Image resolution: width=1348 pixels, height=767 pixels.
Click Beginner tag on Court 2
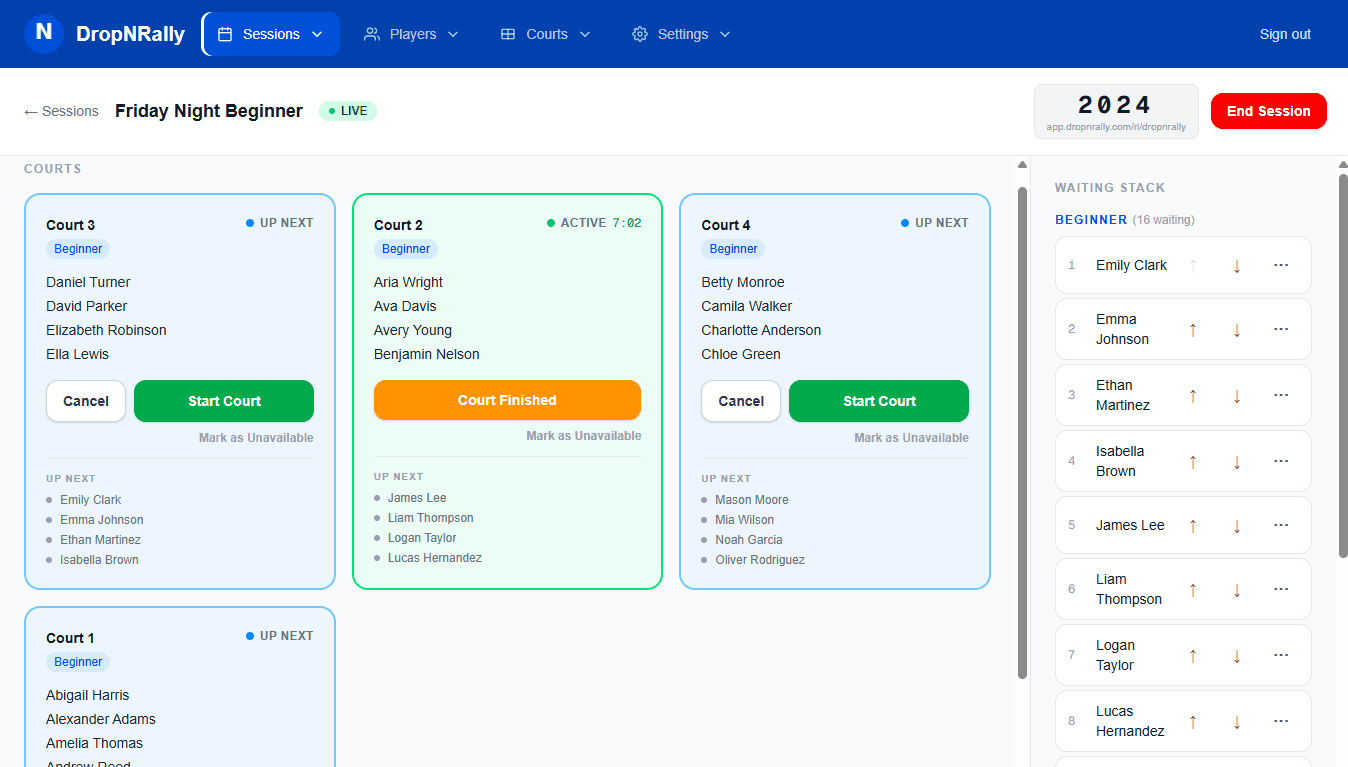[x=406, y=249]
